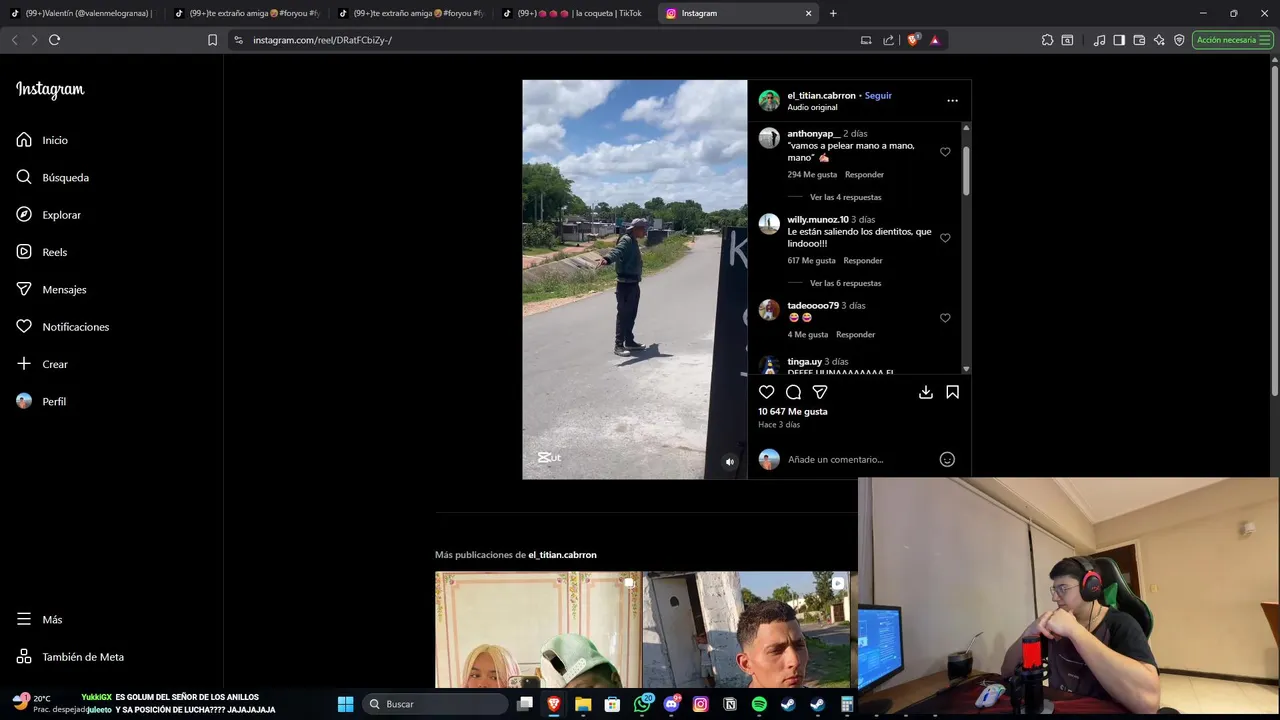
Task: Click the share page icon in address bar
Action: point(888,40)
